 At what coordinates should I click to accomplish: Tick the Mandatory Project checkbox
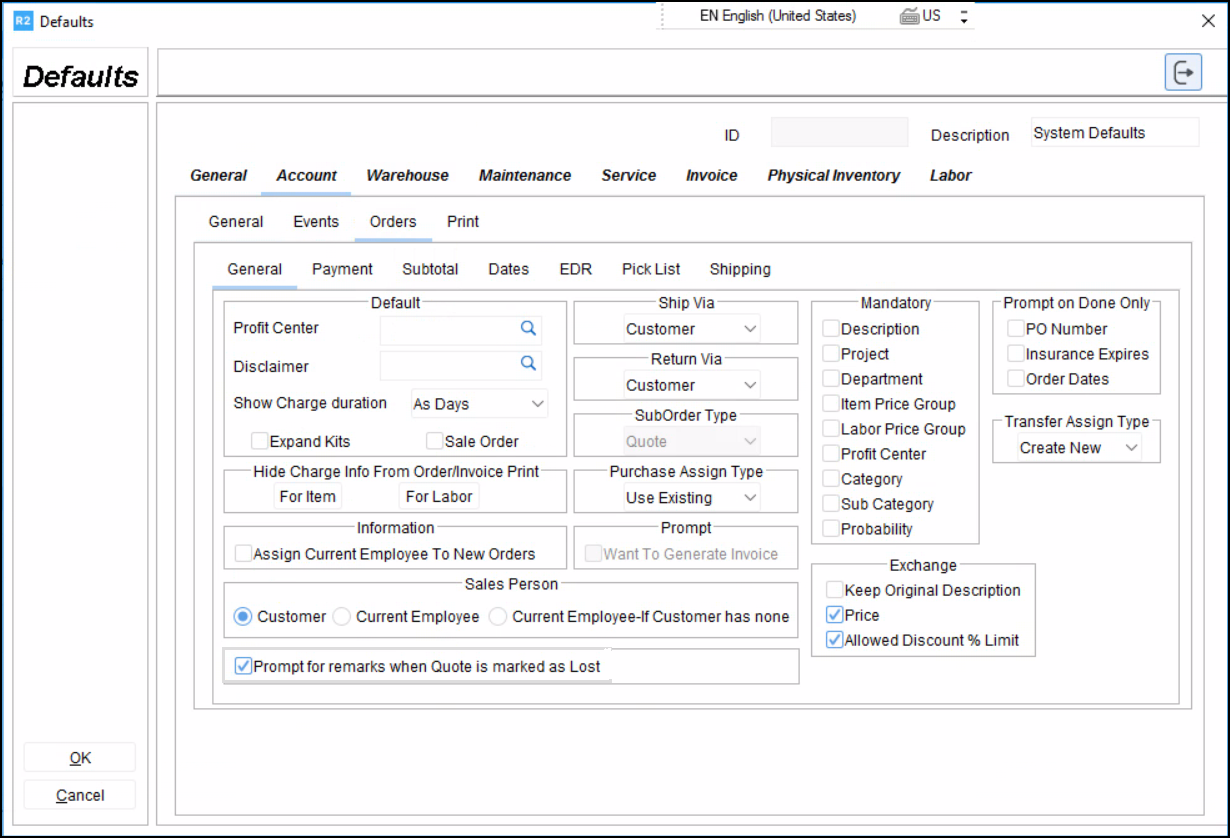pyautogui.click(x=831, y=354)
